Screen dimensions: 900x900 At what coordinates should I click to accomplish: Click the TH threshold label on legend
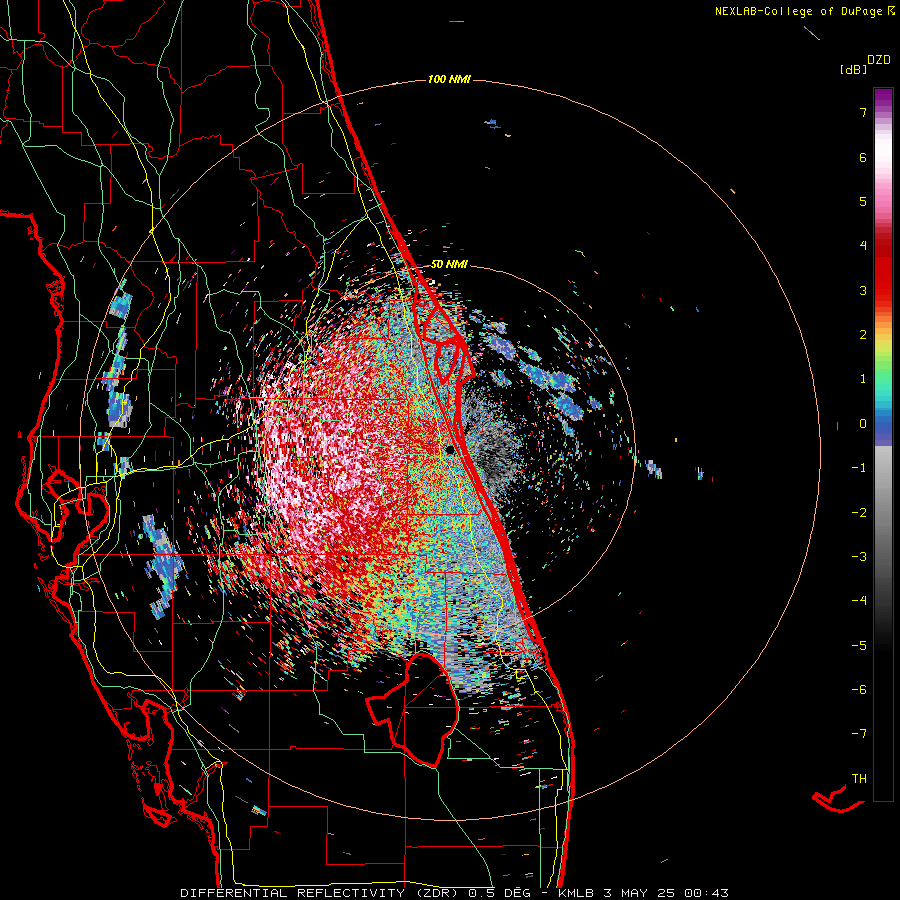(x=859, y=778)
